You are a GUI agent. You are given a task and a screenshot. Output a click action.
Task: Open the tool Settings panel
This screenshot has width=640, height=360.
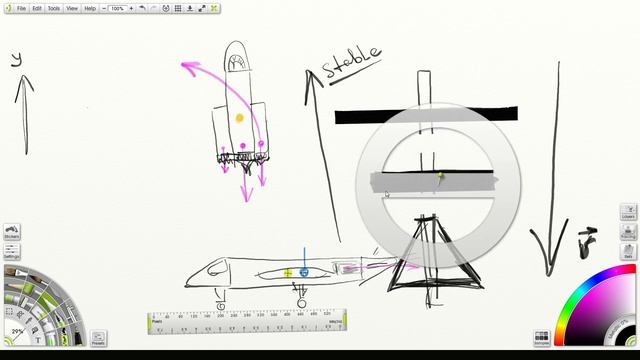click(x=12, y=251)
